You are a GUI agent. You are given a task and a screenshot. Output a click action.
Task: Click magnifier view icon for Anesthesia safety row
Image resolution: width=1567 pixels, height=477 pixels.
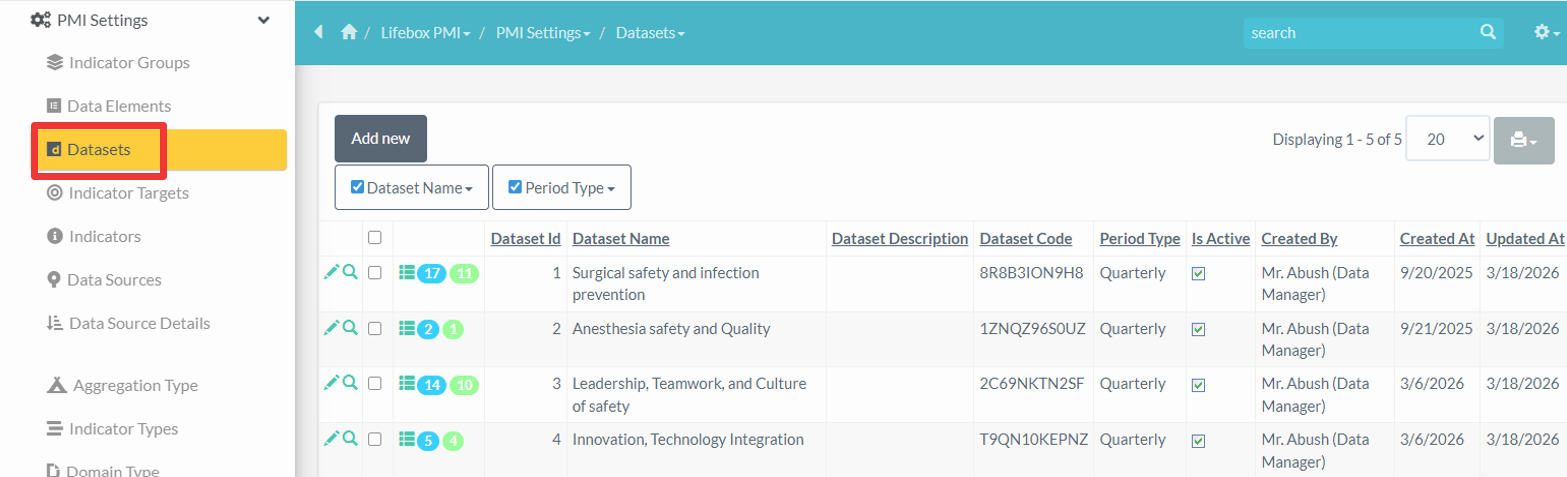(350, 327)
